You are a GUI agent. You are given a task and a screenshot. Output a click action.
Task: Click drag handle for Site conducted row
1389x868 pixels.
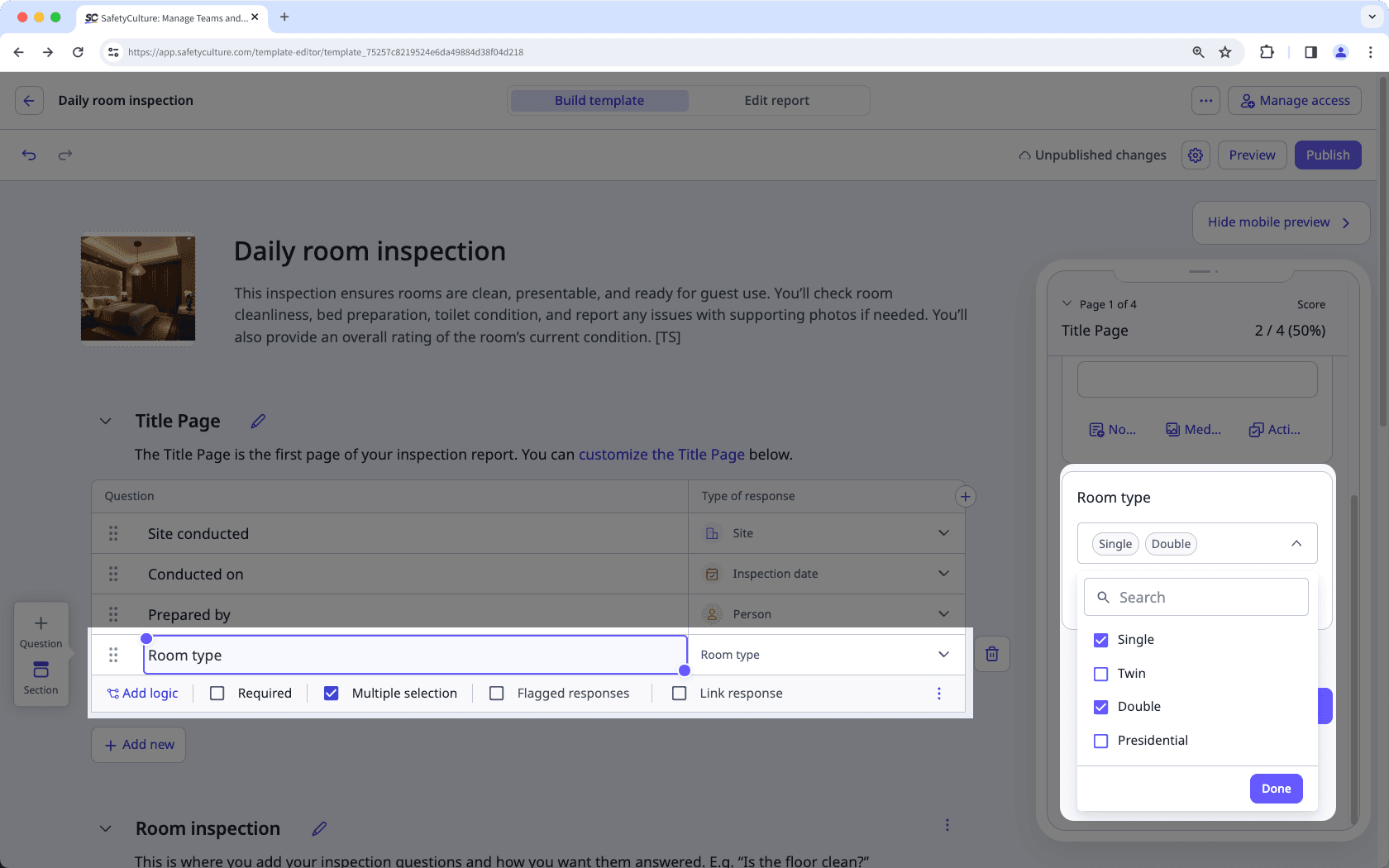113,534
